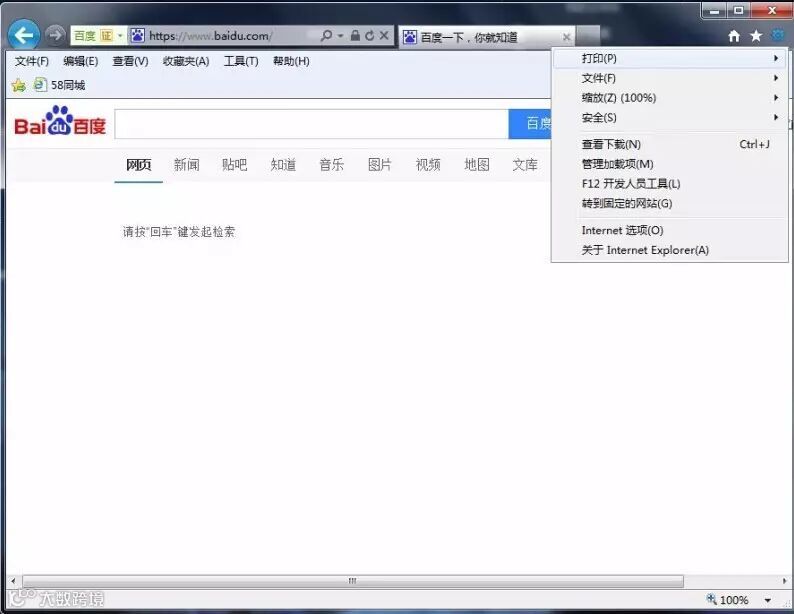Open the 58同城 favorites bar link
Image resolution: width=794 pixels, height=614 pixels.
pyautogui.click(x=59, y=85)
